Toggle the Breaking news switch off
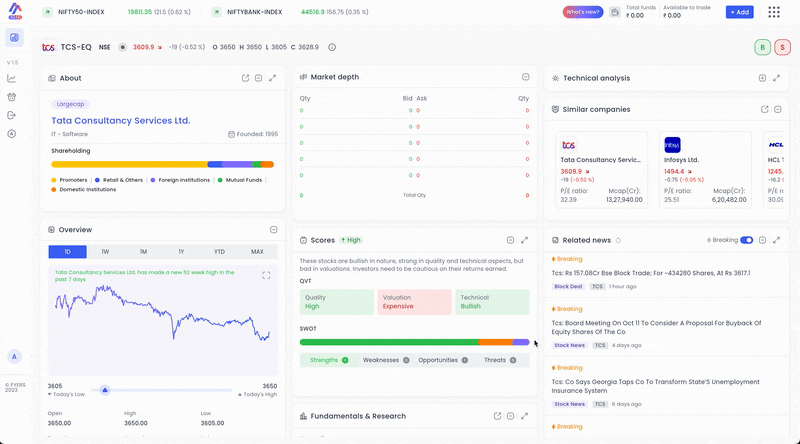 pyautogui.click(x=746, y=240)
